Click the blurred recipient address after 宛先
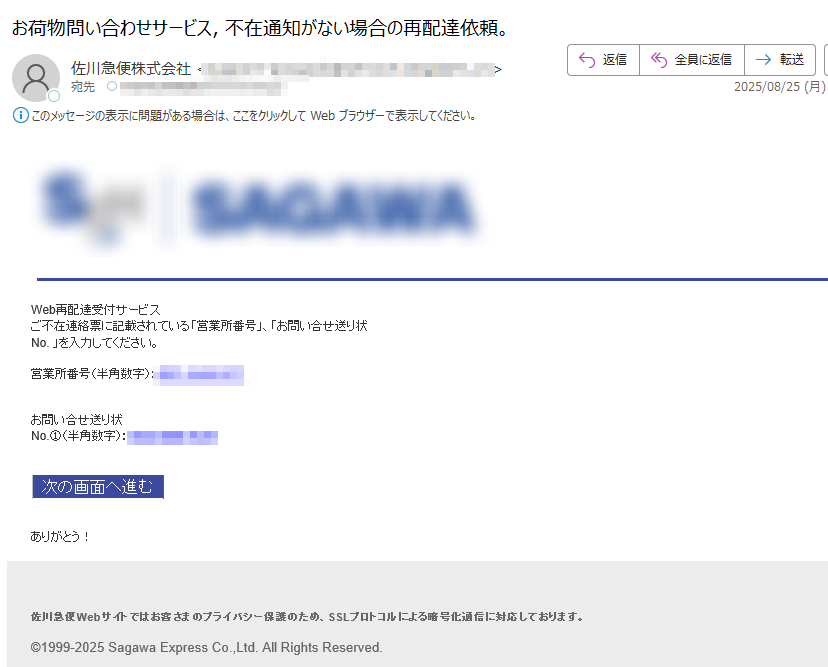 click(x=203, y=87)
